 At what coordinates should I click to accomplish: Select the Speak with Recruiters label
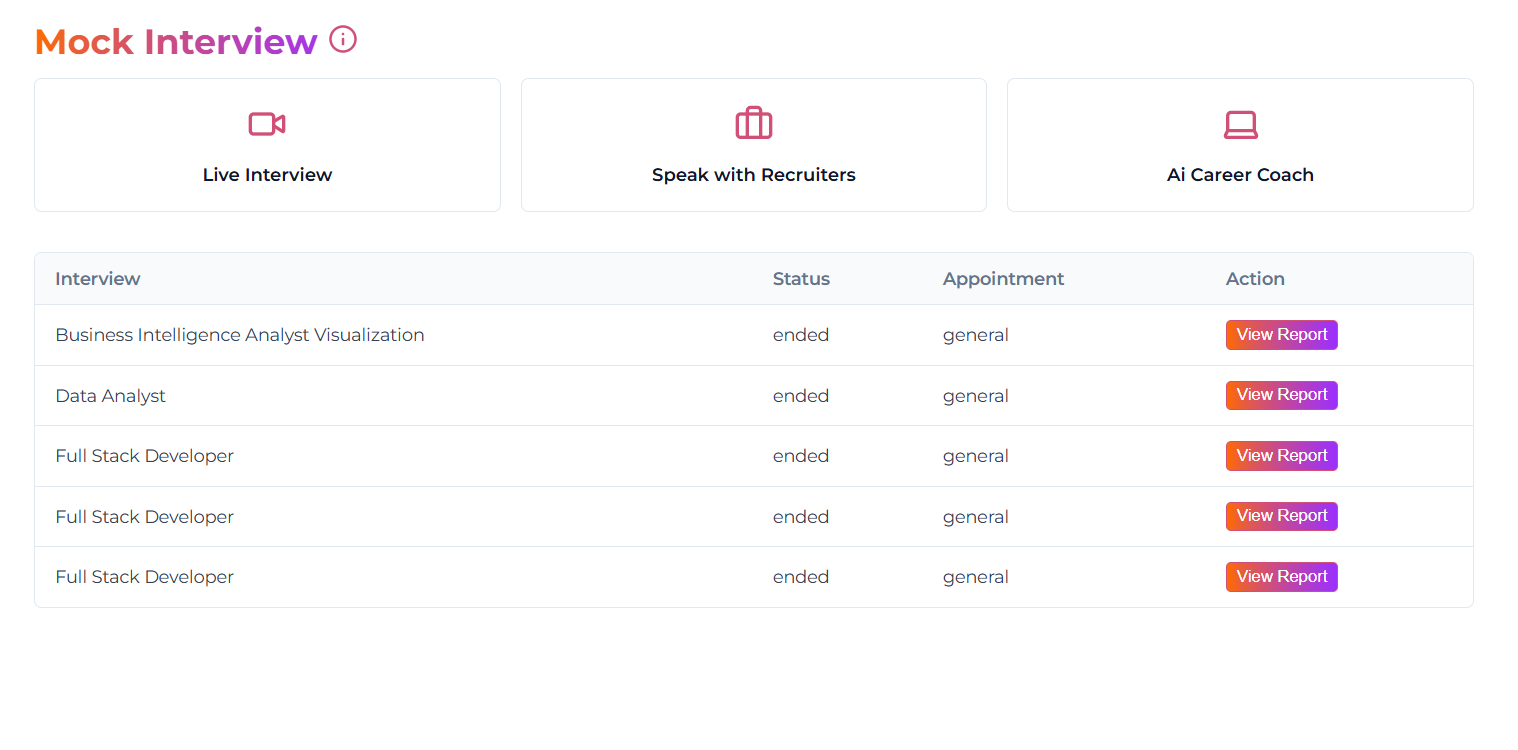(753, 175)
